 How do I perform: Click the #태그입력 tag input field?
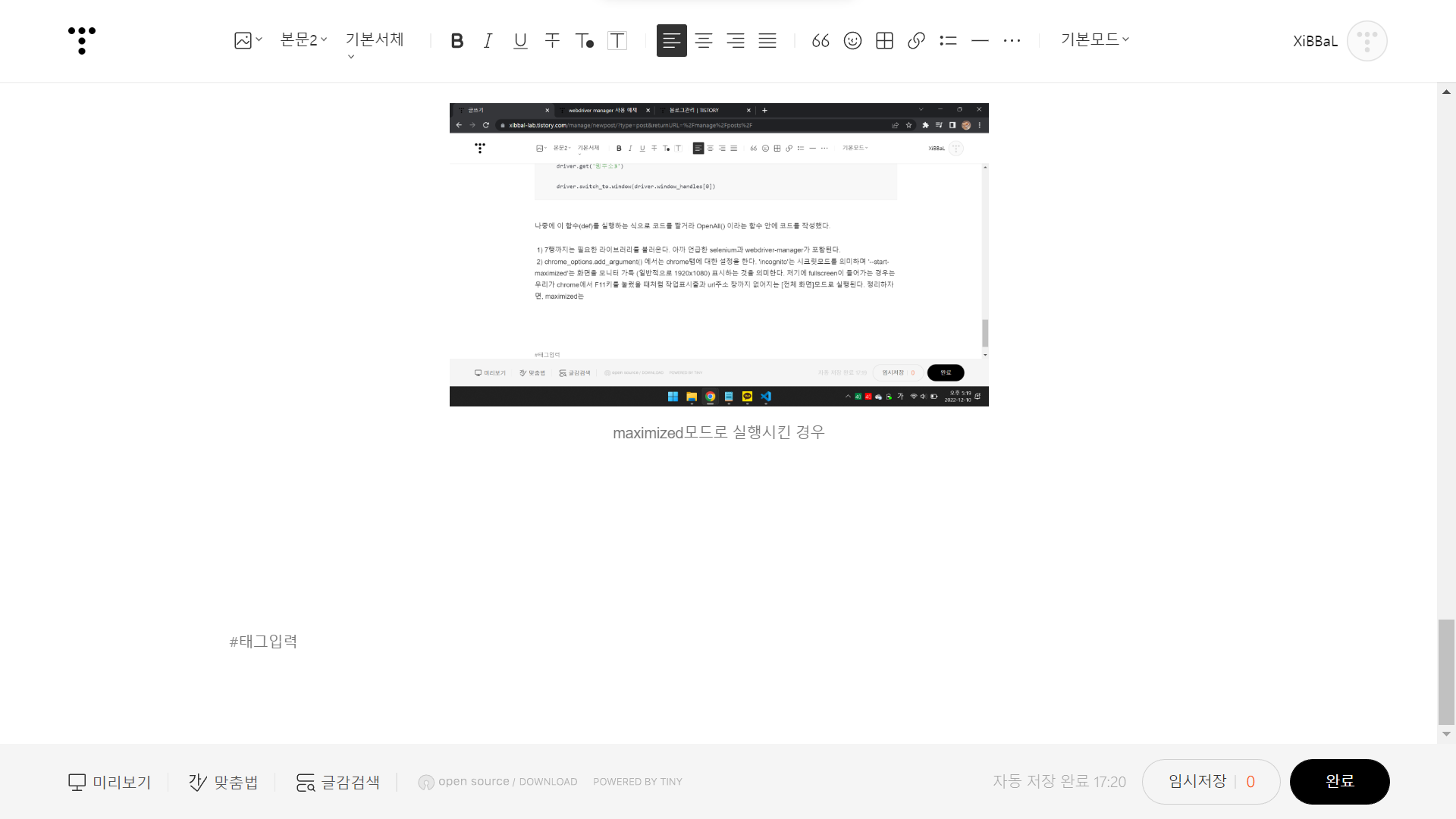click(264, 642)
